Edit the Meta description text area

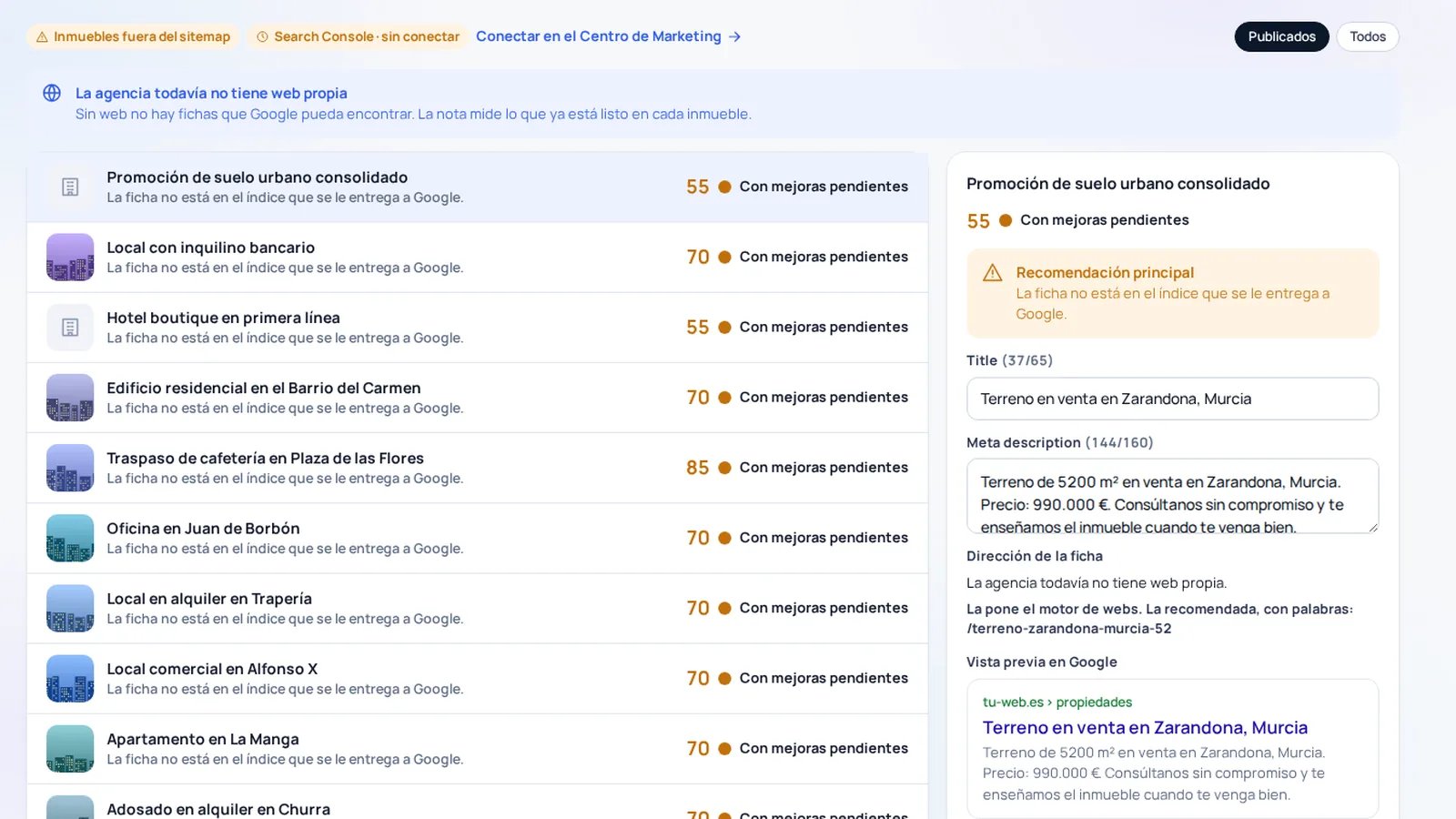pos(1172,496)
